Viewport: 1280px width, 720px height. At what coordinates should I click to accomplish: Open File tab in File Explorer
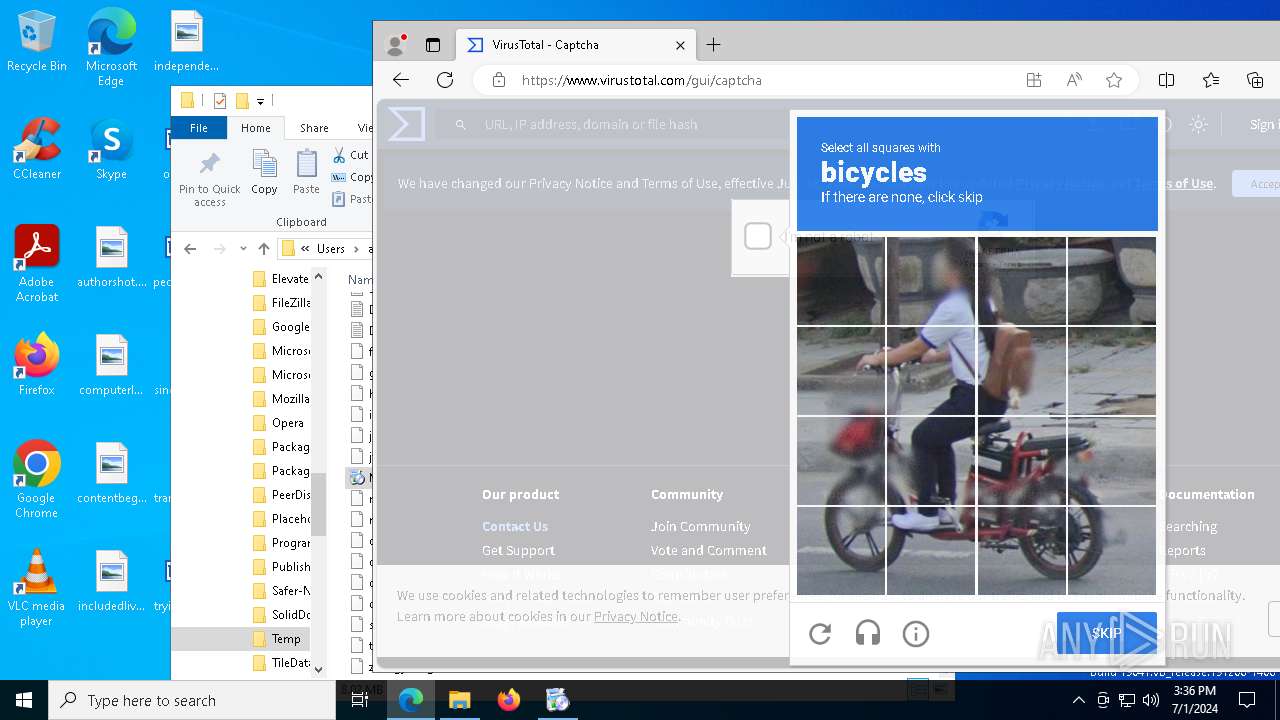pyautogui.click(x=199, y=128)
